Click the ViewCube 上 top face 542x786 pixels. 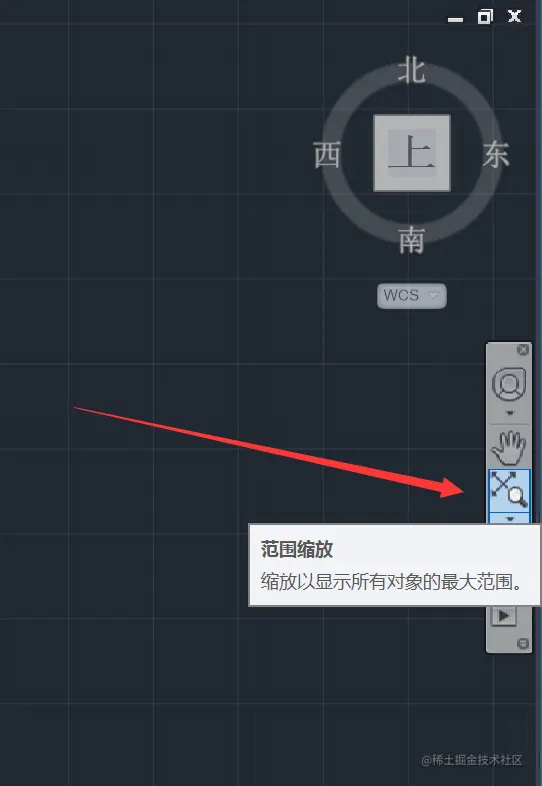412,153
